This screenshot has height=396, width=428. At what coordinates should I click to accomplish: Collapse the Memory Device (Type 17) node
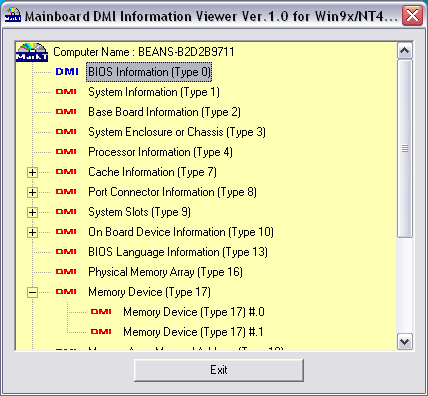pyautogui.click(x=32, y=292)
